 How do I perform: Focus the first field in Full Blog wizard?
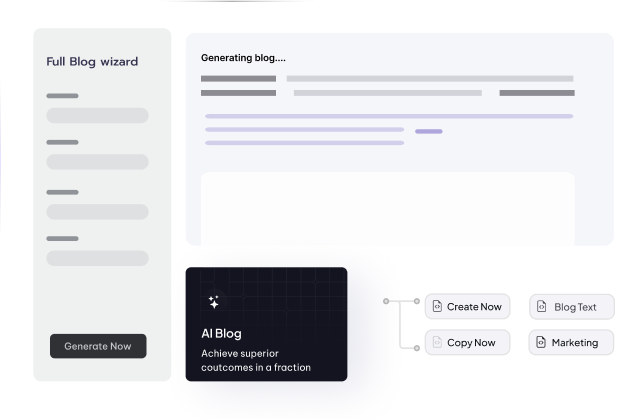97,115
